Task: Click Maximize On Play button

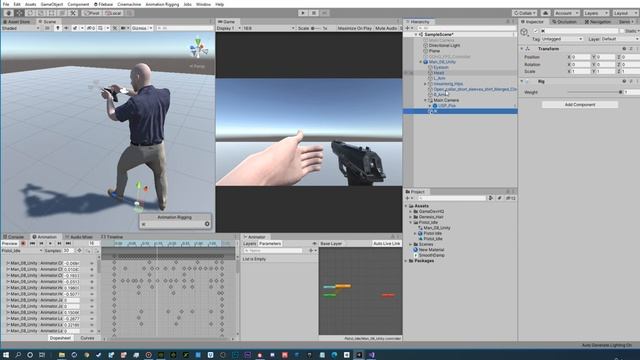Action: pos(354,28)
